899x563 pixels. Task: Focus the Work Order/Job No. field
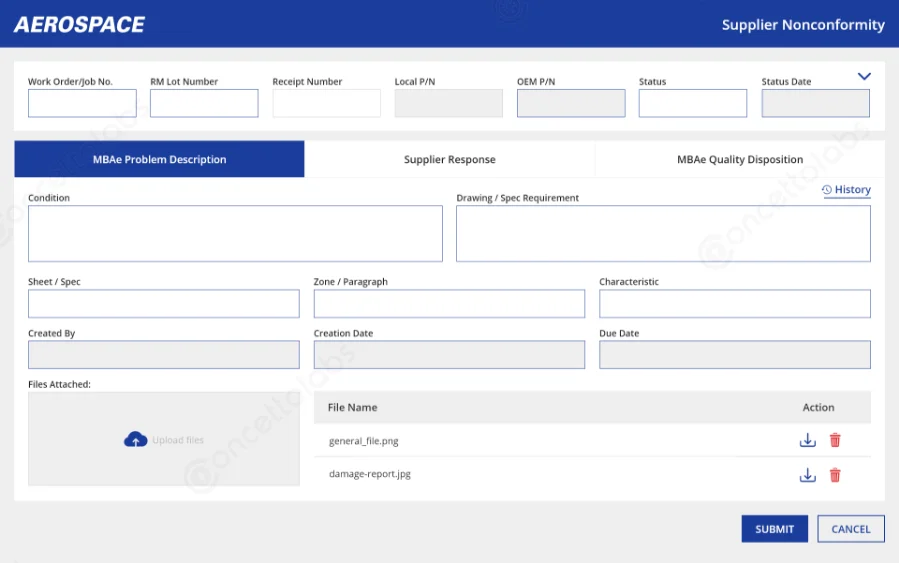82,104
